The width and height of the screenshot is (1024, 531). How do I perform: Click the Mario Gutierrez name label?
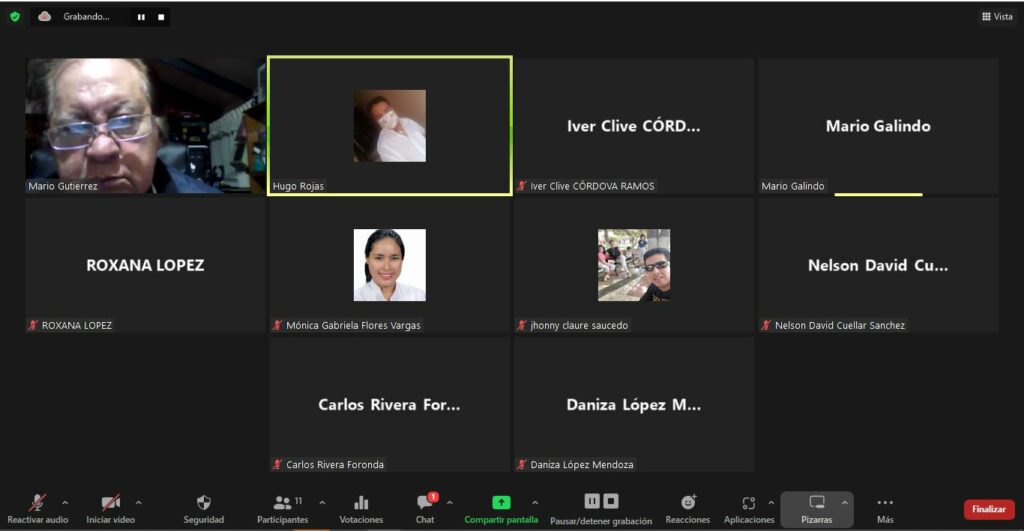click(63, 186)
